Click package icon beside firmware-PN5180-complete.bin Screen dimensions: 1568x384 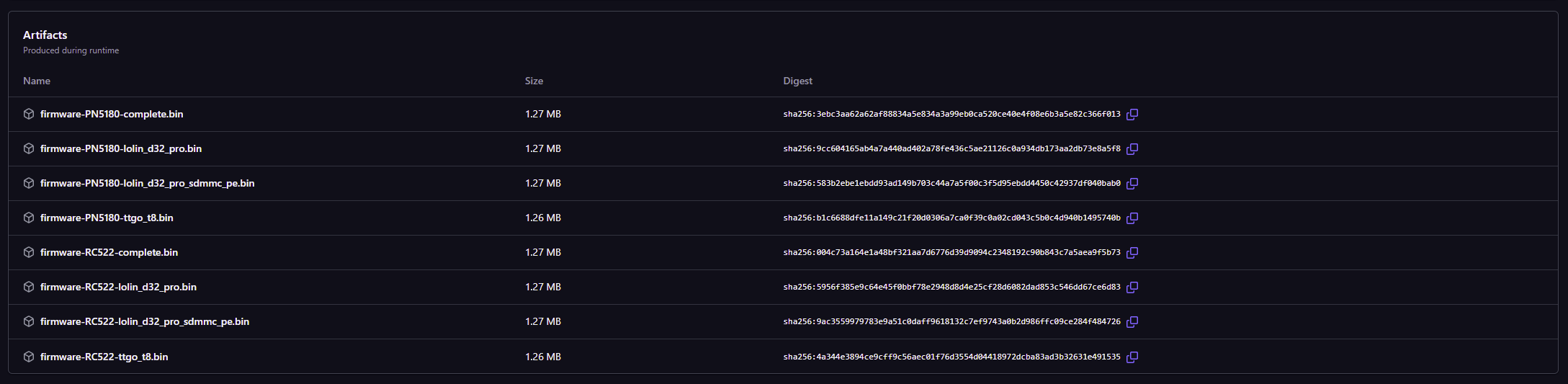(x=29, y=115)
